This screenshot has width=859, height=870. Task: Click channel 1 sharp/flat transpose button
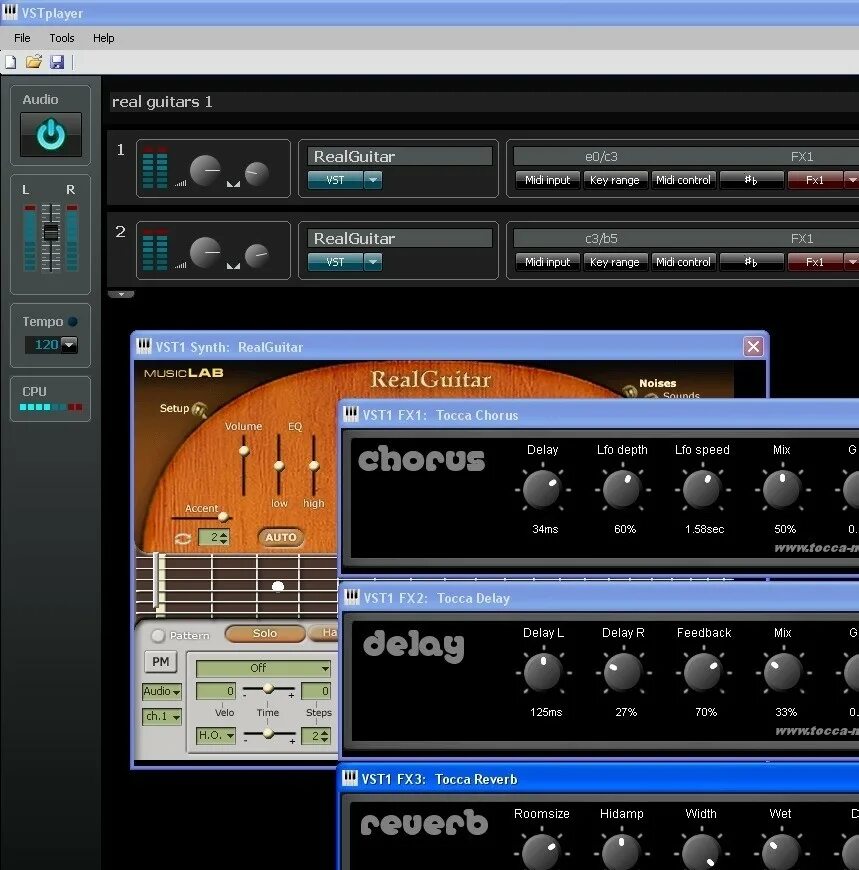click(751, 180)
